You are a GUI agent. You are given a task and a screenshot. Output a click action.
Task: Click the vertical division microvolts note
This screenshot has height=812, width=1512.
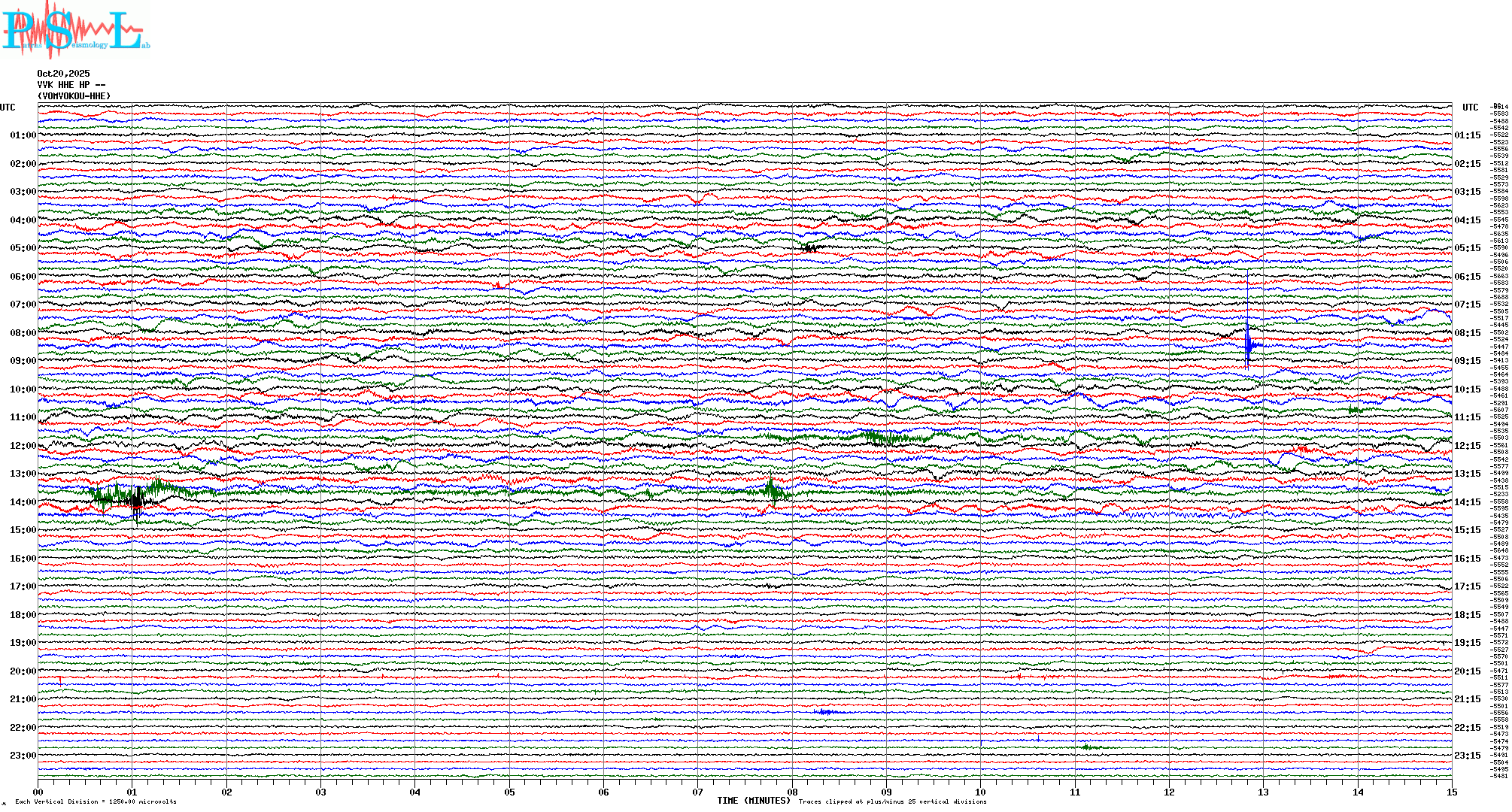pyautogui.click(x=96, y=801)
